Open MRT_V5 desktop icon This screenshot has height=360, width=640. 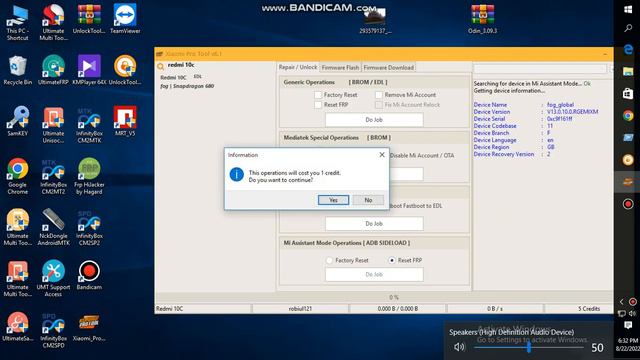point(125,121)
